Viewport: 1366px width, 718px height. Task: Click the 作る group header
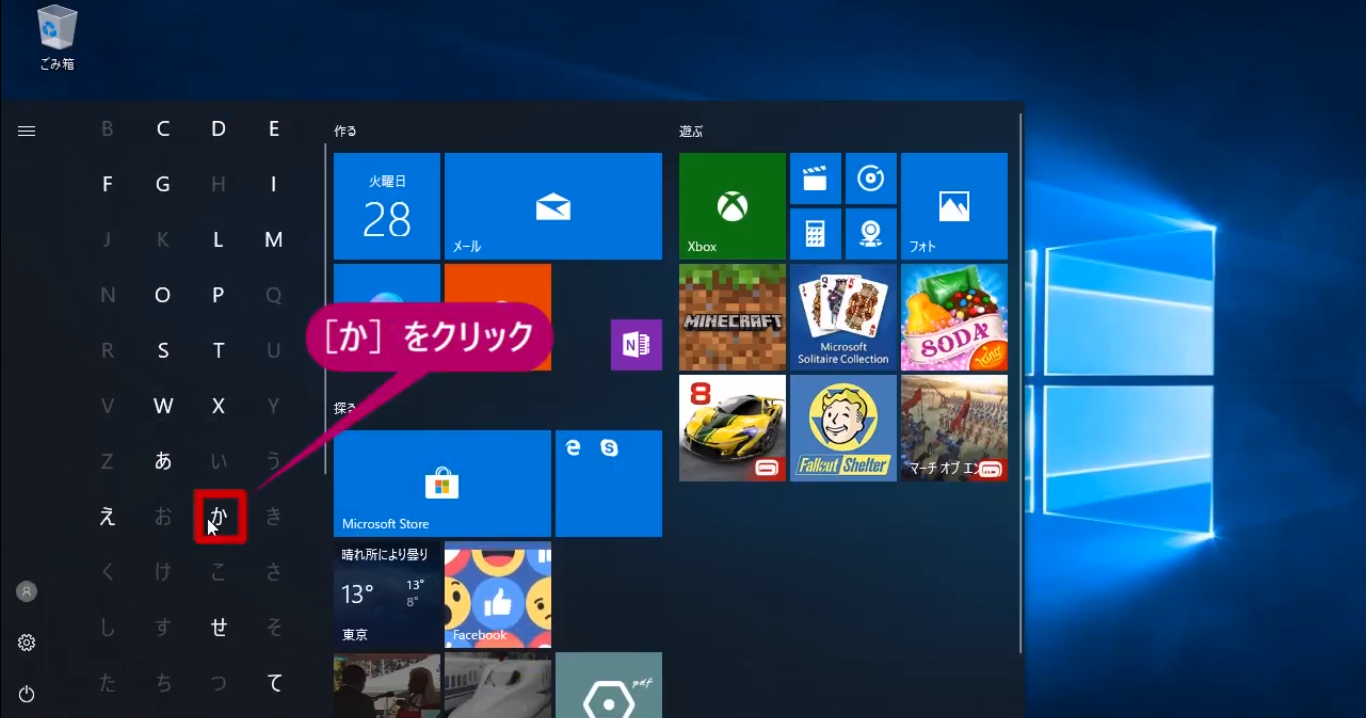345,131
